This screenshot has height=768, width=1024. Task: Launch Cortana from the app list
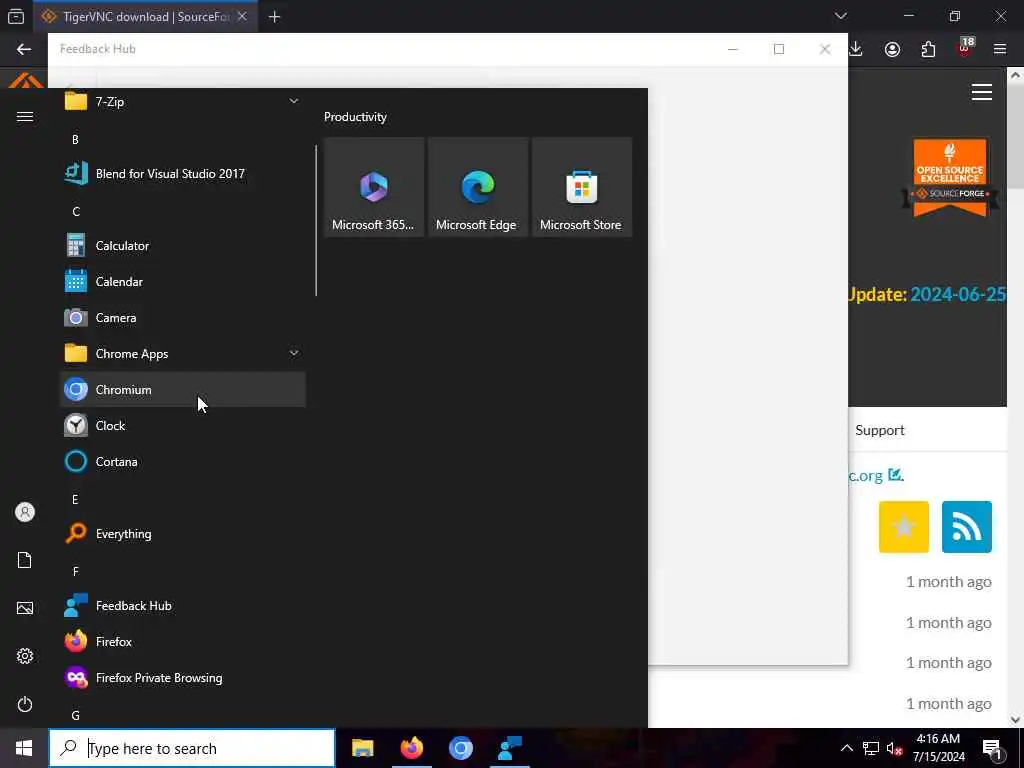pos(182,462)
